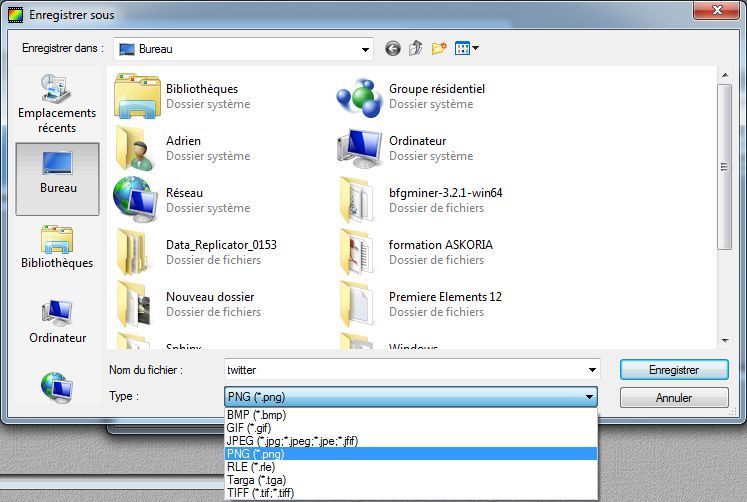Choose TIFF (*.tif;*.tiff) from the list
Viewport: 747px width, 502px height.
coord(260,493)
